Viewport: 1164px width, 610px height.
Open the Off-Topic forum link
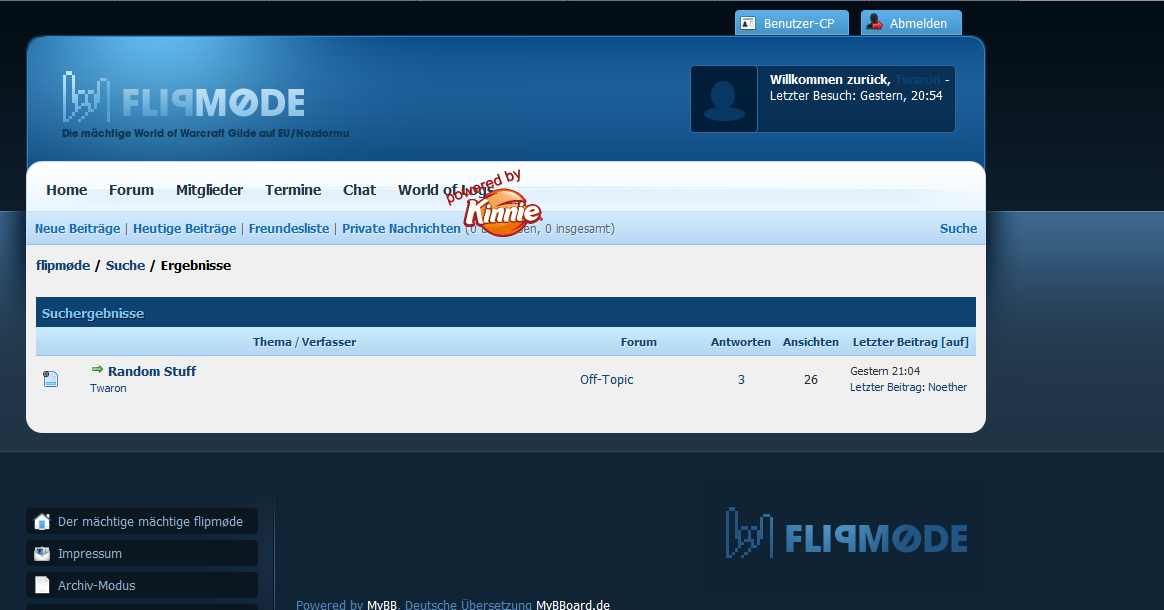click(x=606, y=380)
